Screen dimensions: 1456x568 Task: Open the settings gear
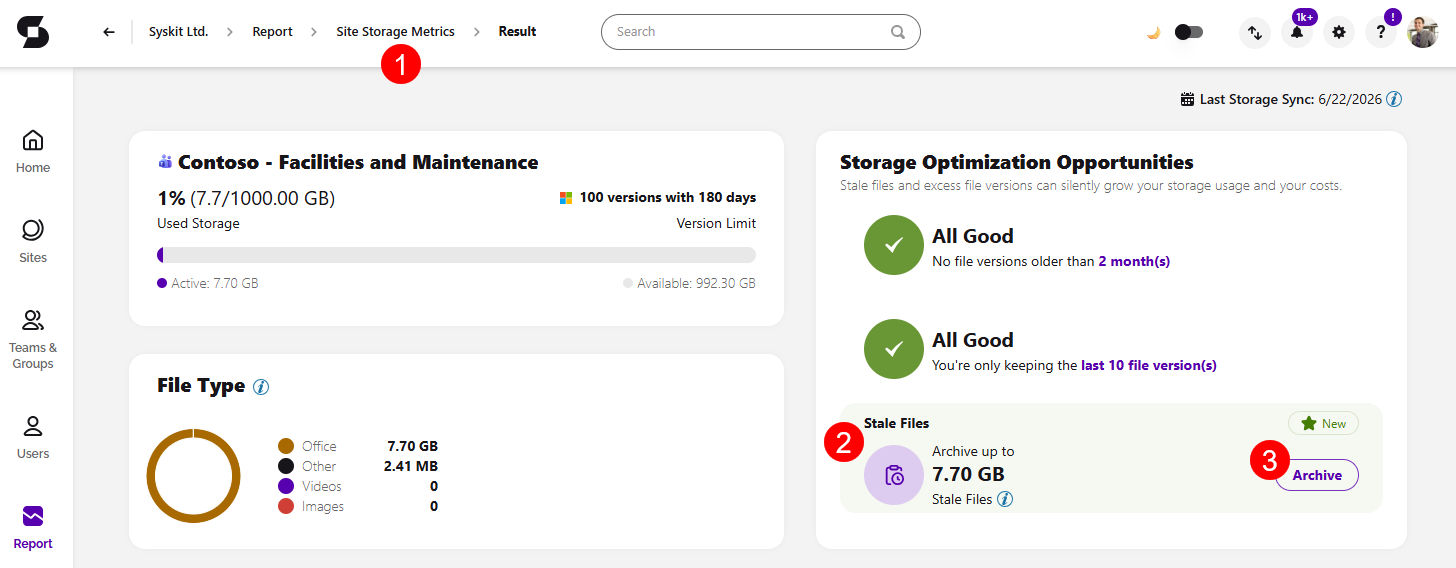tap(1339, 32)
